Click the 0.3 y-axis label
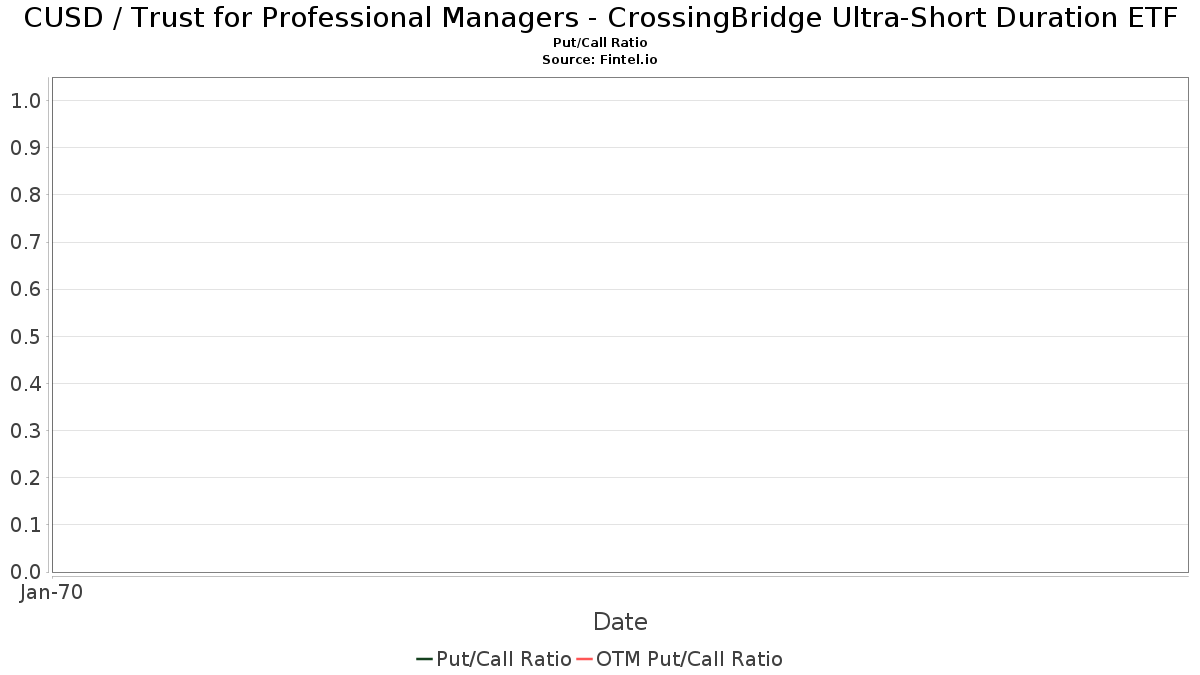Image resolution: width=1200 pixels, height=675 pixels. coord(25,431)
